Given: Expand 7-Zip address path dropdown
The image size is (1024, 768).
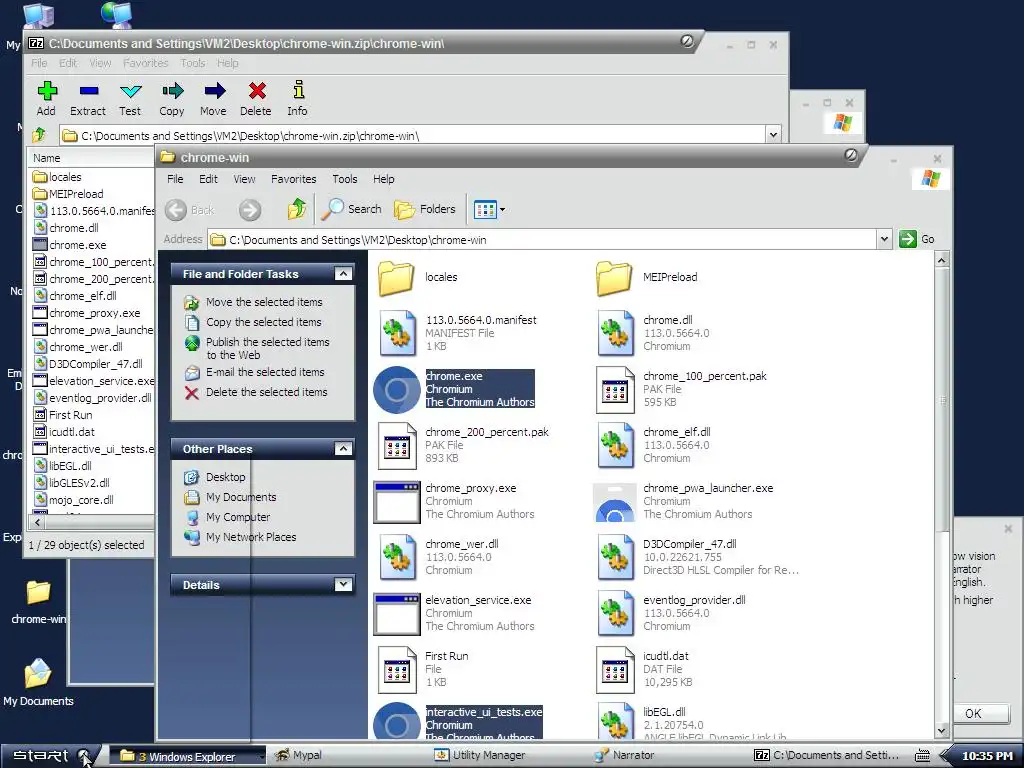Looking at the screenshot, I should point(773,135).
